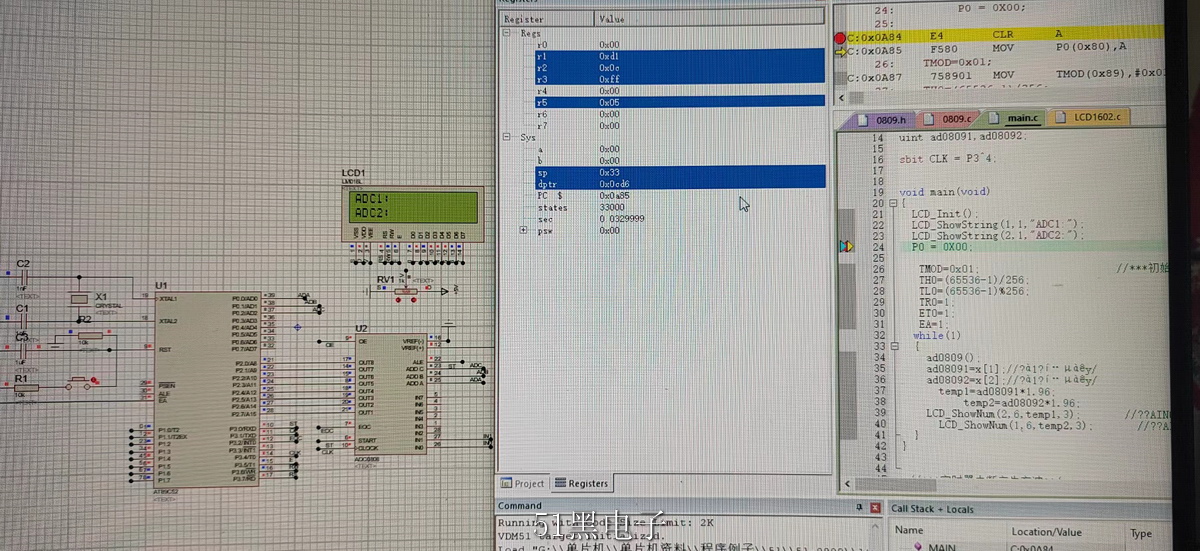Screen dimensions: 1200x551
Task: Click the Value column header in Registers
Action: click(711, 19)
